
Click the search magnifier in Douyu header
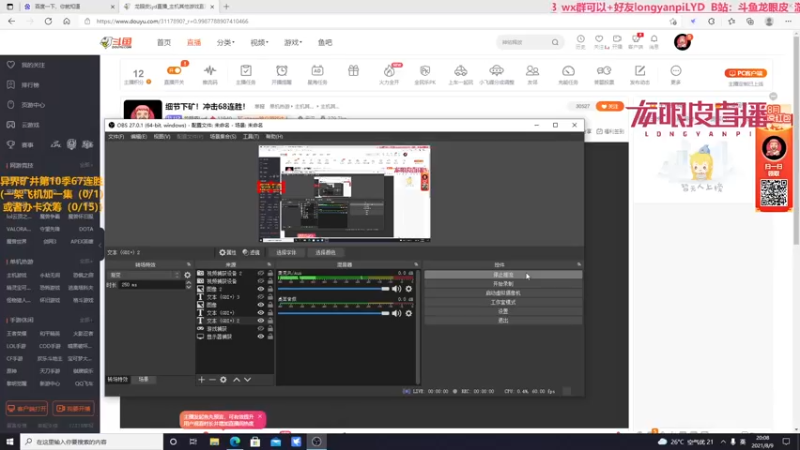(x=555, y=42)
